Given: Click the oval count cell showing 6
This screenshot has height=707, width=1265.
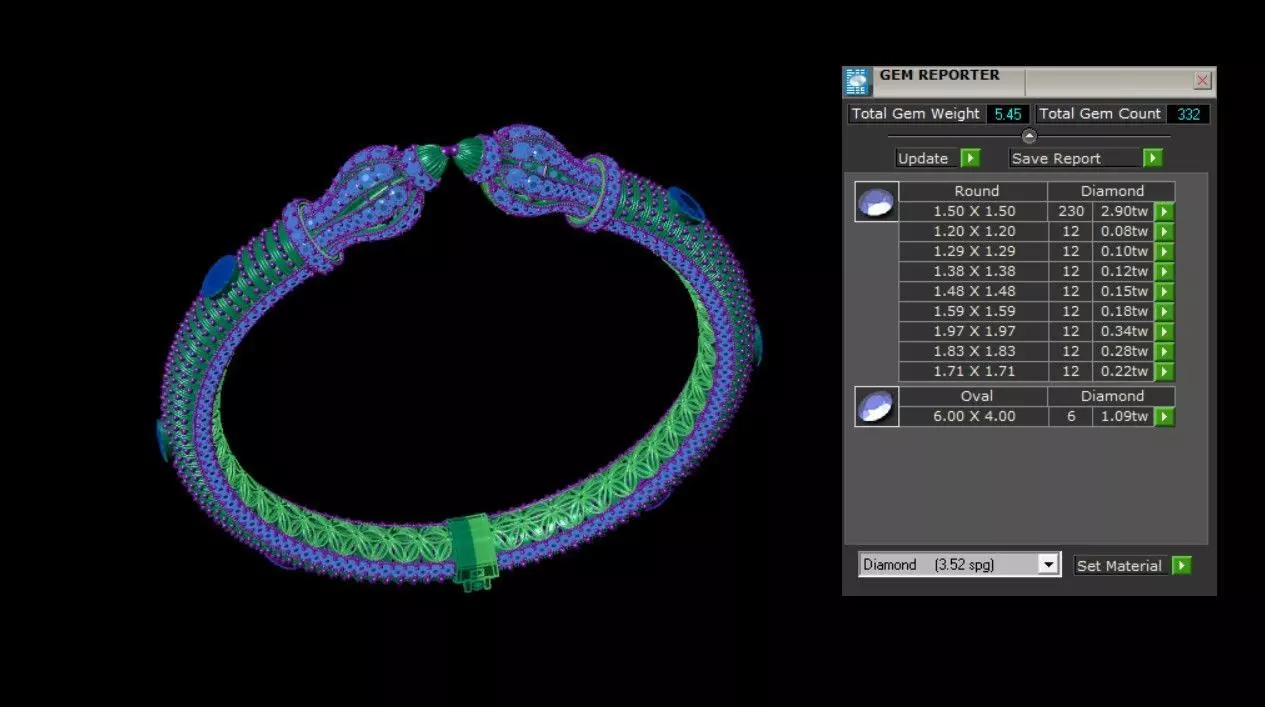Looking at the screenshot, I should pyautogui.click(x=1070, y=417).
